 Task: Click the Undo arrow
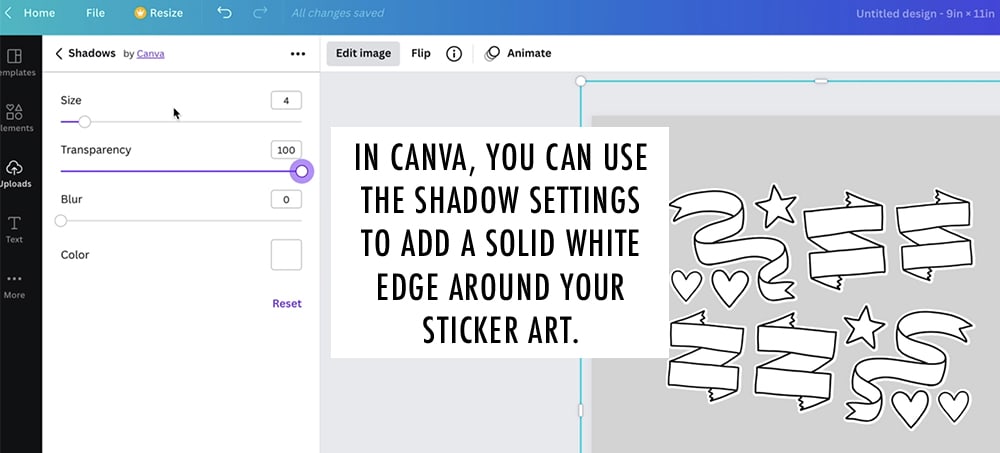click(x=224, y=13)
